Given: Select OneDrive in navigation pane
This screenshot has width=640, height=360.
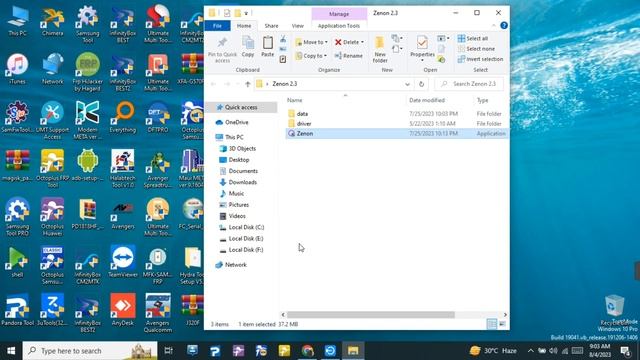Looking at the screenshot, I should pos(236,122).
